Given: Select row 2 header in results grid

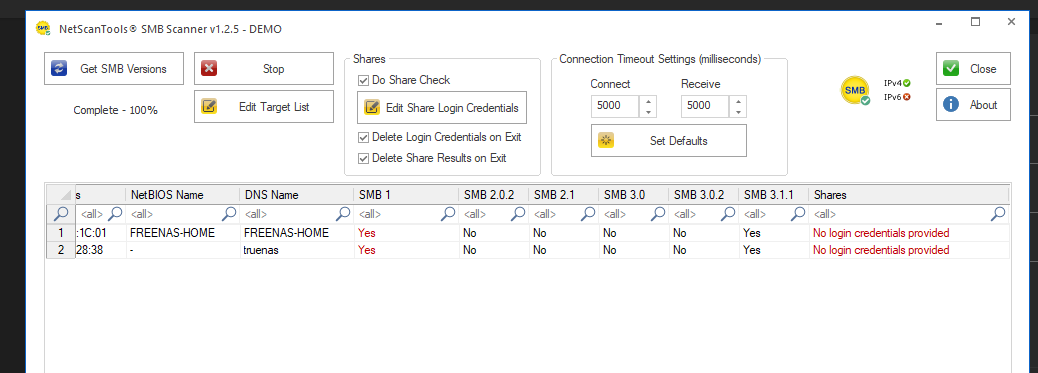Looking at the screenshot, I should click(61, 250).
